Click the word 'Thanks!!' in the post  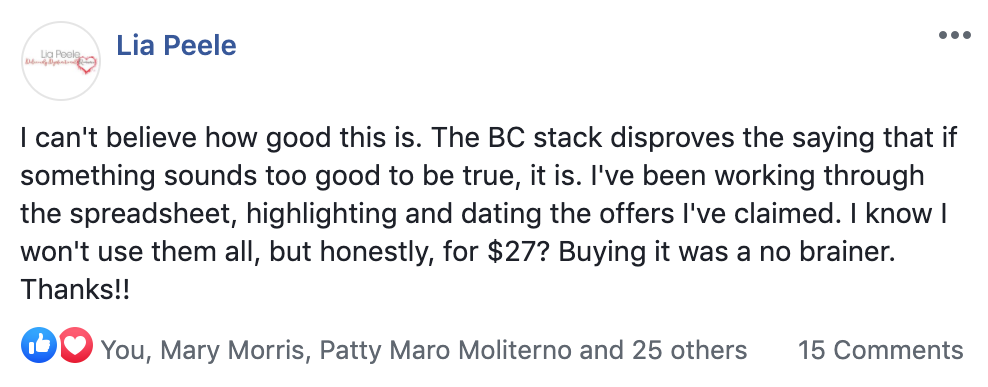[75, 289]
